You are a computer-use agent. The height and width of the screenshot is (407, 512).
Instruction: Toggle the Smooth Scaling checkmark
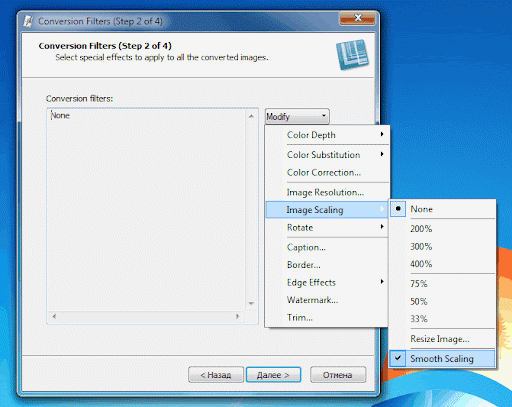(442, 359)
